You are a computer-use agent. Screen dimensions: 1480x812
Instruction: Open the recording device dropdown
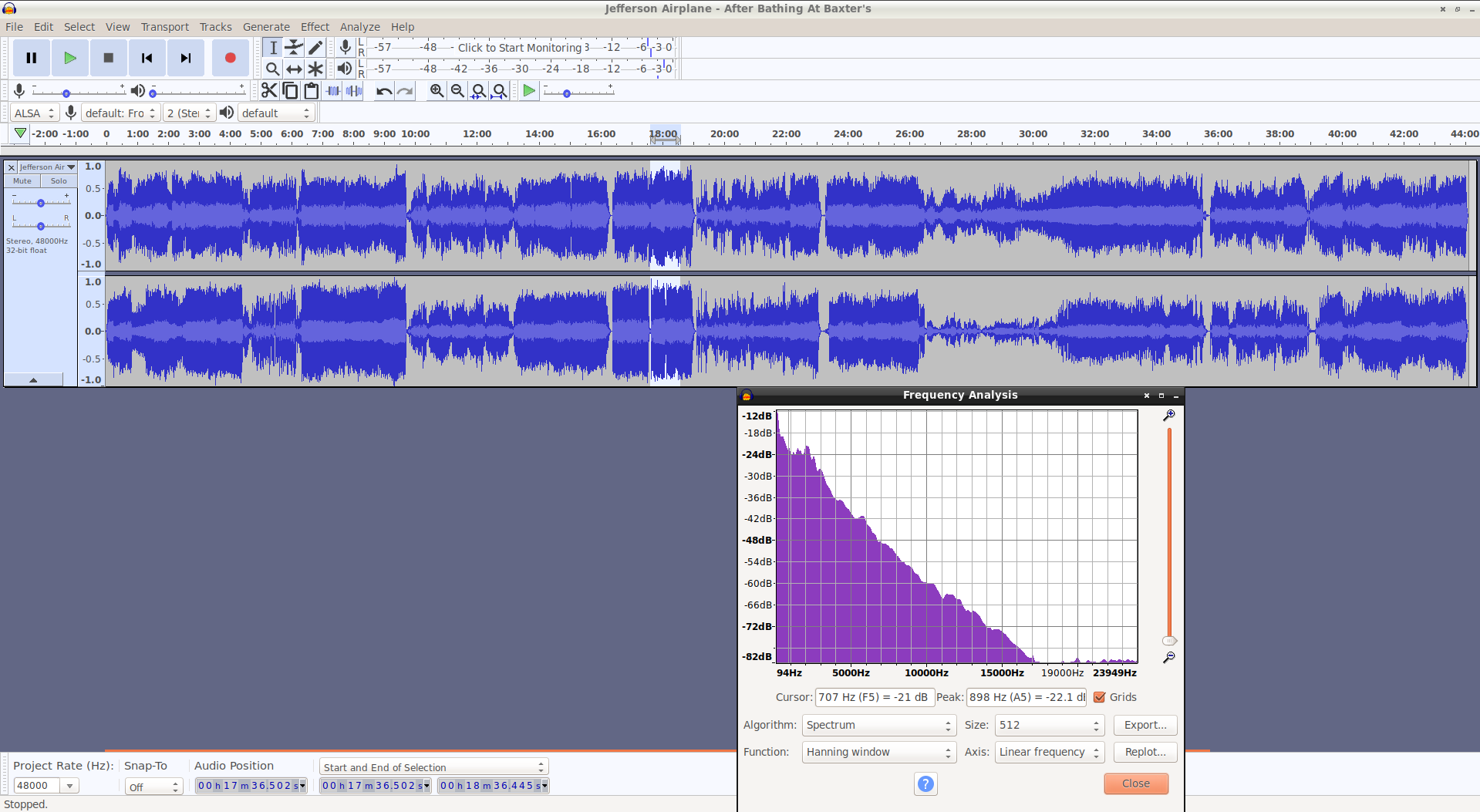120,113
